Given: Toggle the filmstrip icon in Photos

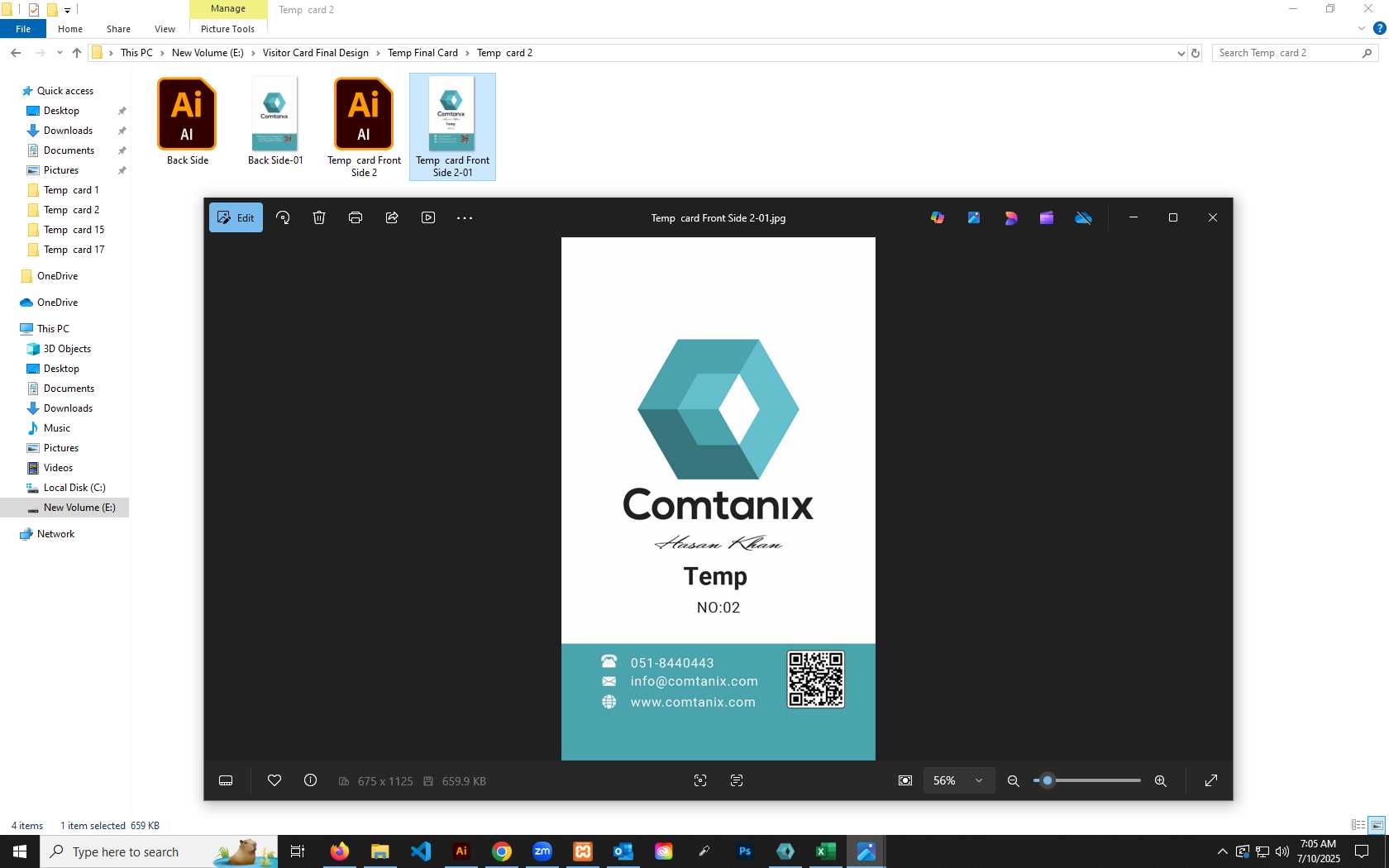Looking at the screenshot, I should click(x=226, y=780).
